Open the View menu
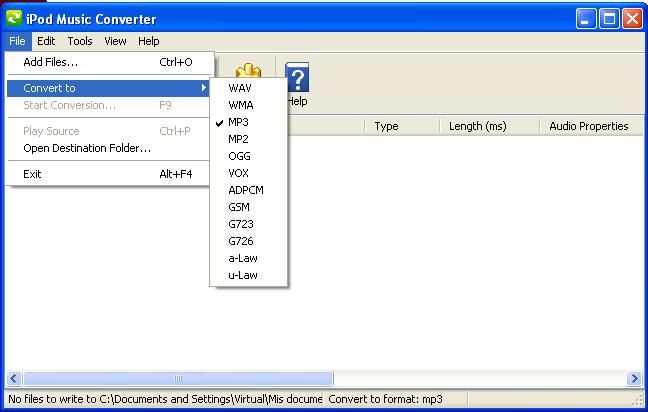Image resolution: width=648 pixels, height=412 pixels. 115,41
